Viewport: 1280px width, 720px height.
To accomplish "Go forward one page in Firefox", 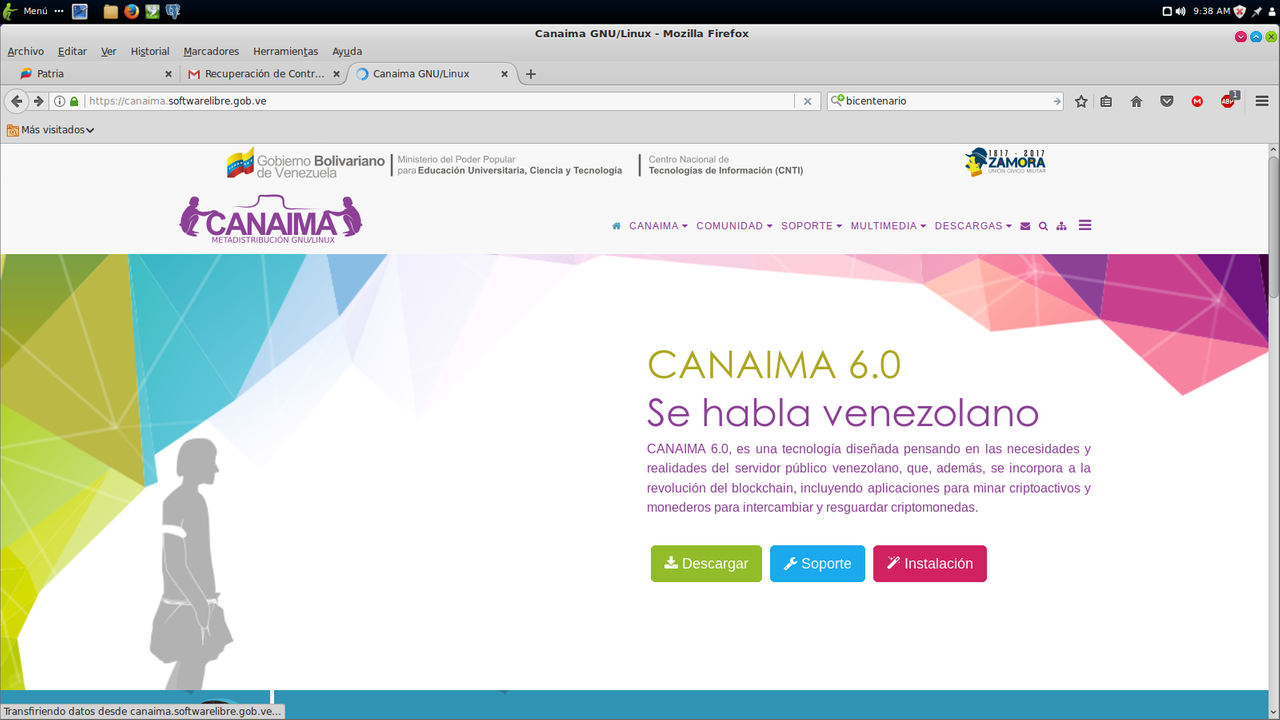I will point(38,101).
